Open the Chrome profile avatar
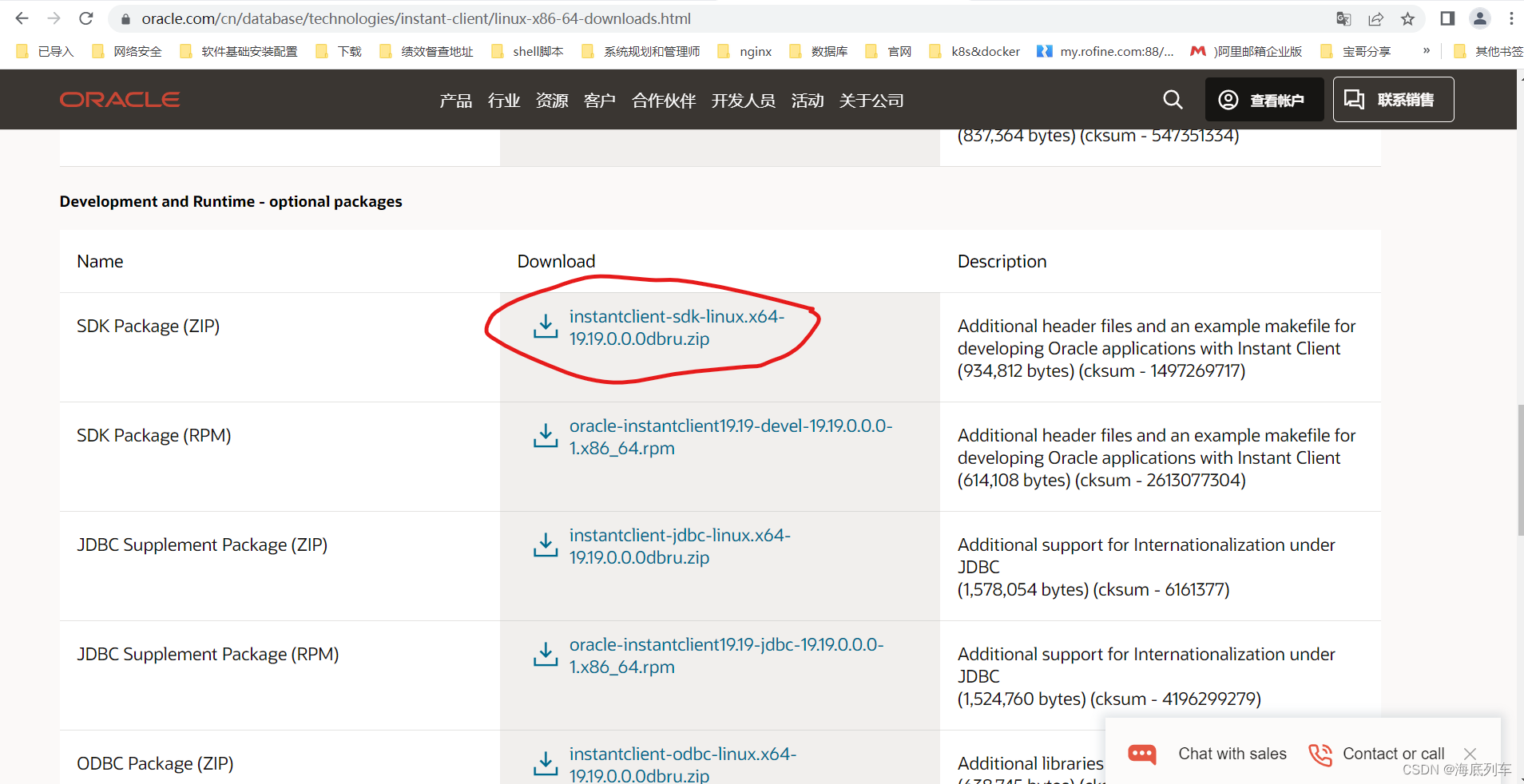Screen dimensions: 1524x784 [x=1480, y=18]
